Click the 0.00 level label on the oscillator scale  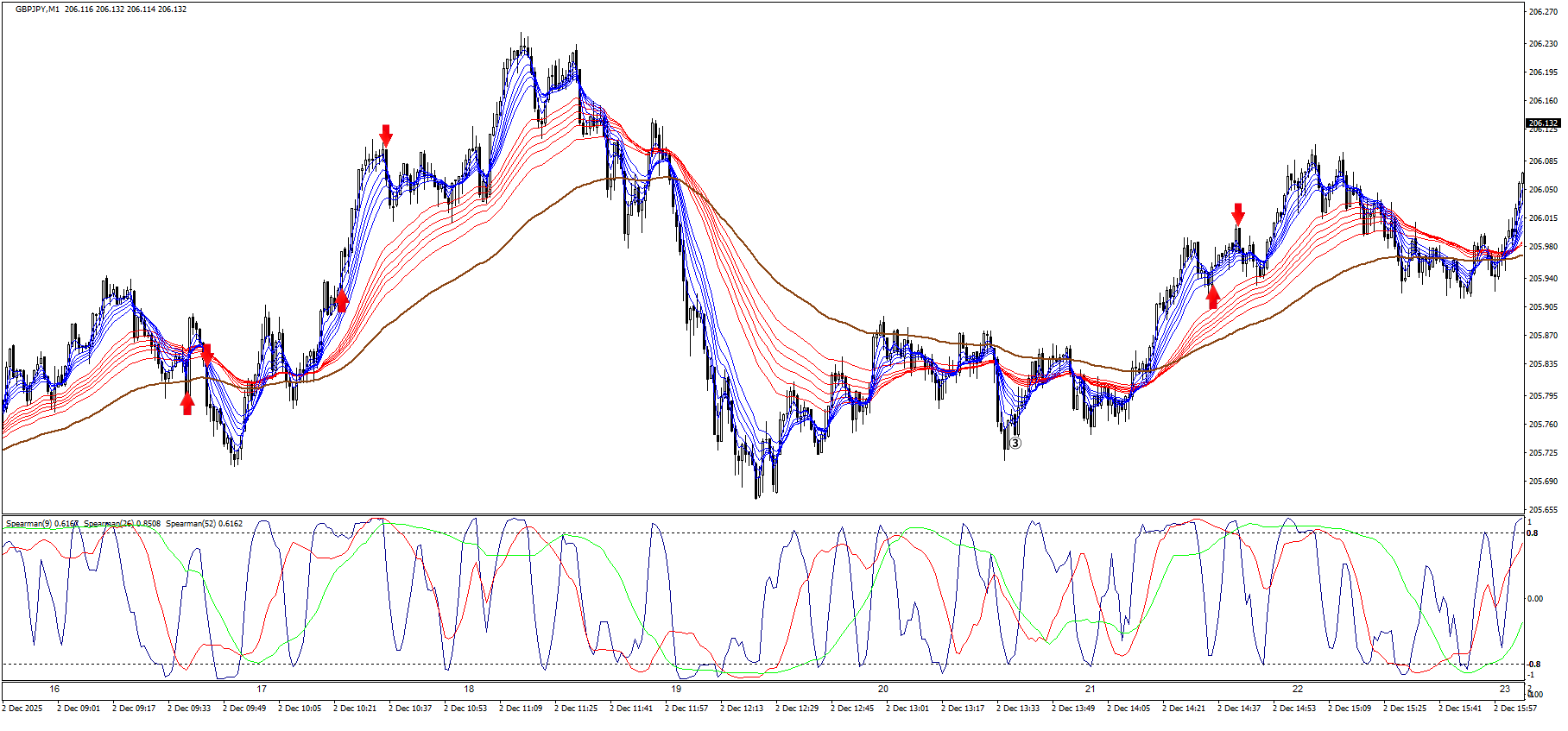[1536, 599]
